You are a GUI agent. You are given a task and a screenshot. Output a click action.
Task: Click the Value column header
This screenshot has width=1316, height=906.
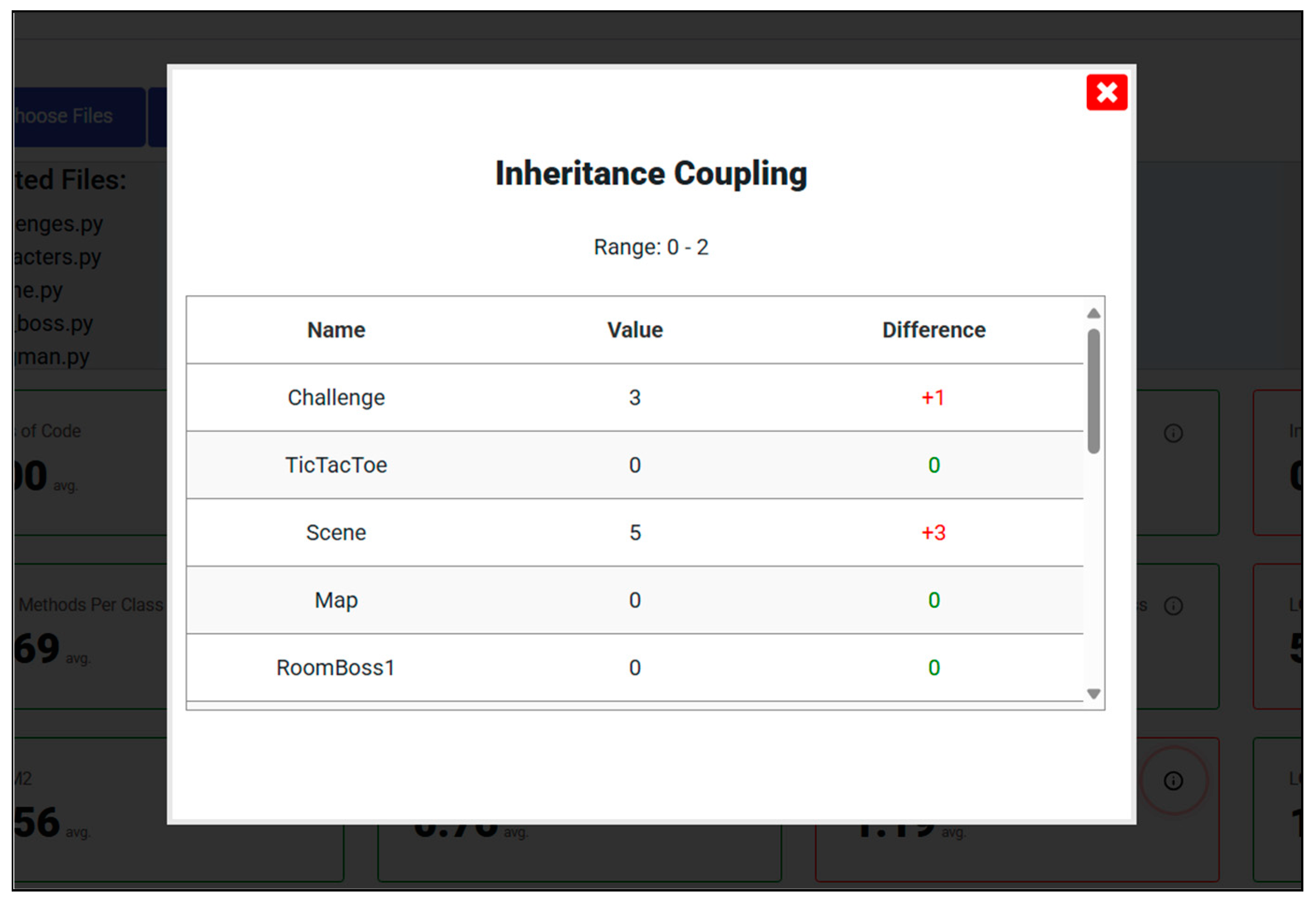635,330
